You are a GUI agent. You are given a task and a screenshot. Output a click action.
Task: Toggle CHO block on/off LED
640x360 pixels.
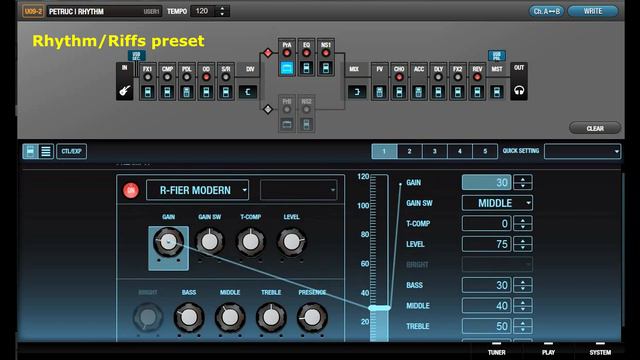[399, 77]
